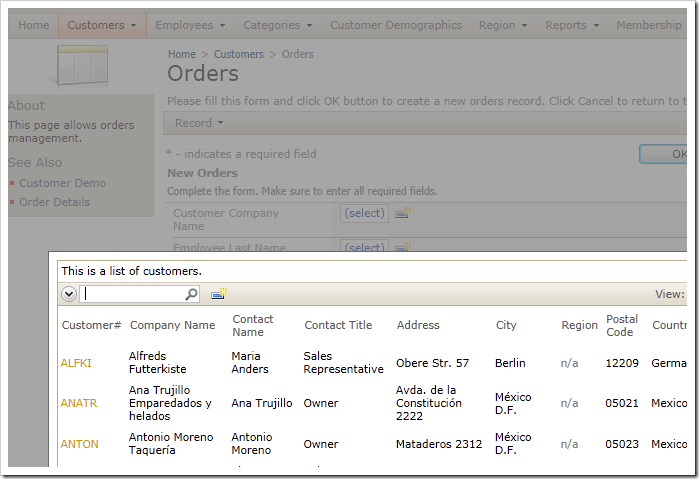Sort by Region column header

click(579, 325)
